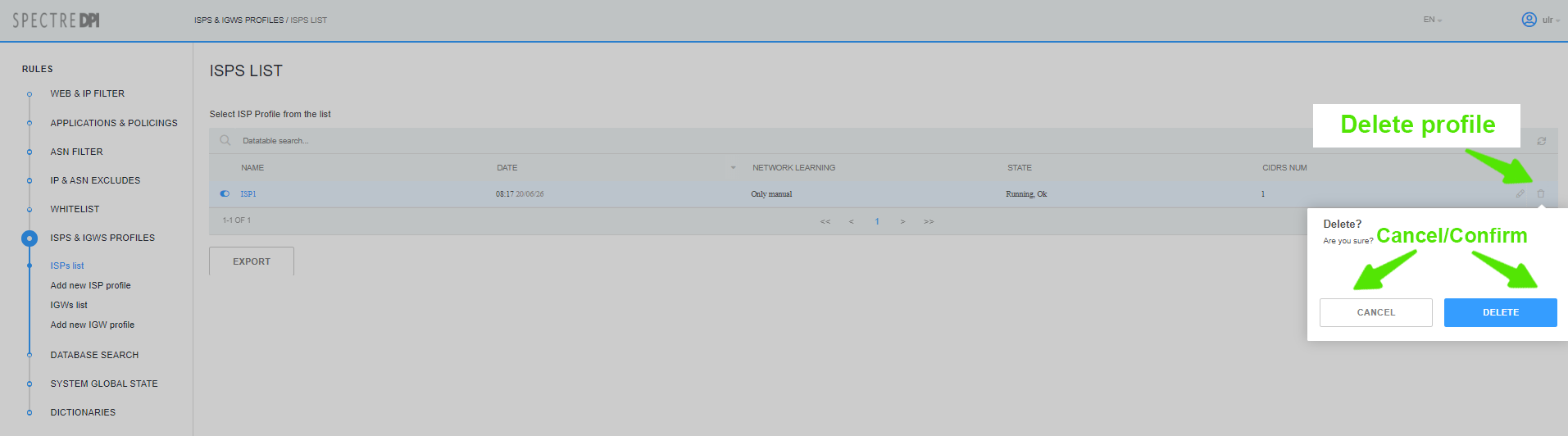Viewport: 1568px width, 436px height.
Task: Click the EXPORT button
Action: click(252, 261)
